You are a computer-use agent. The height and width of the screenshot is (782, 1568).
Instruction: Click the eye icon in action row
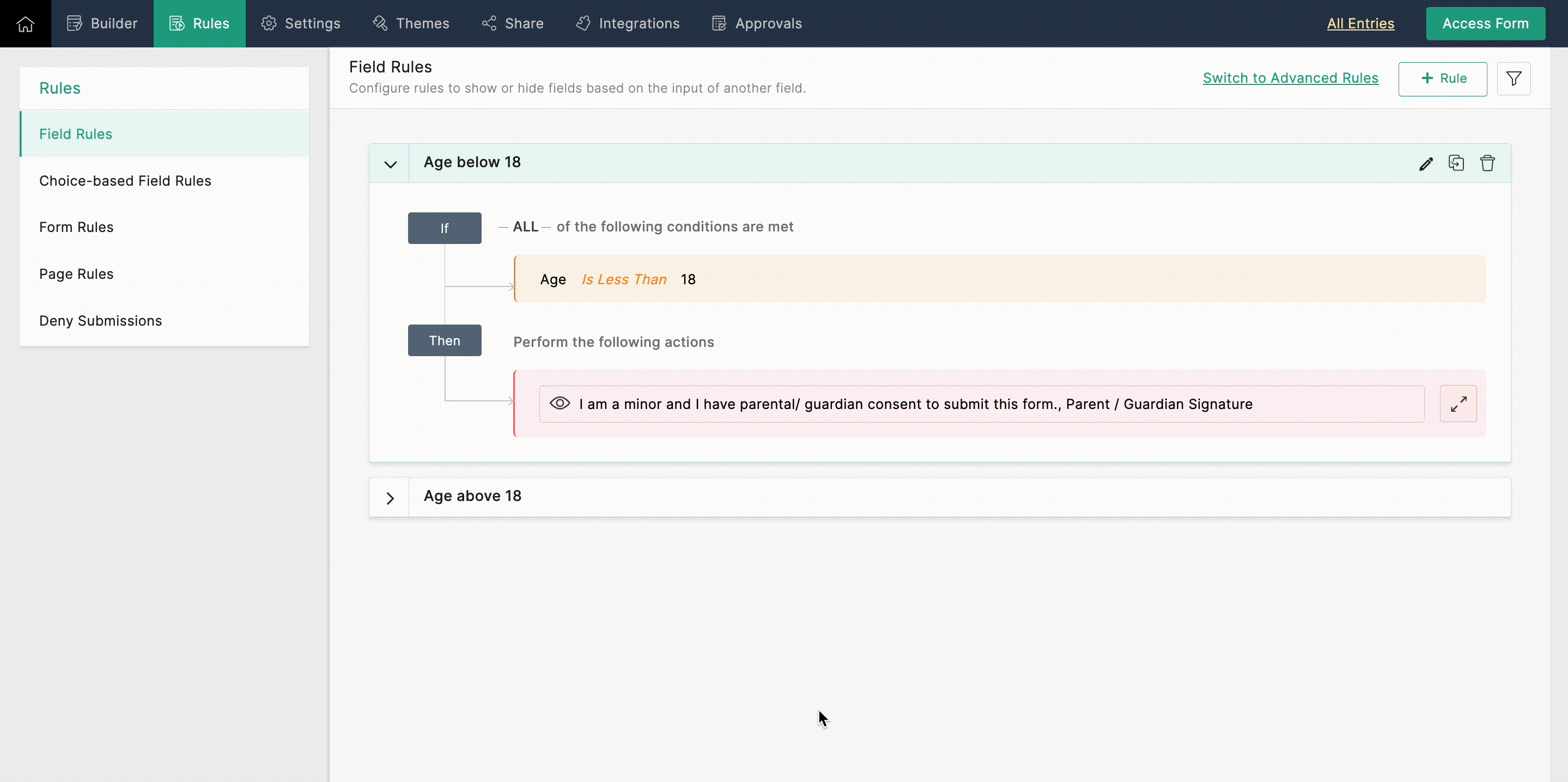(560, 404)
